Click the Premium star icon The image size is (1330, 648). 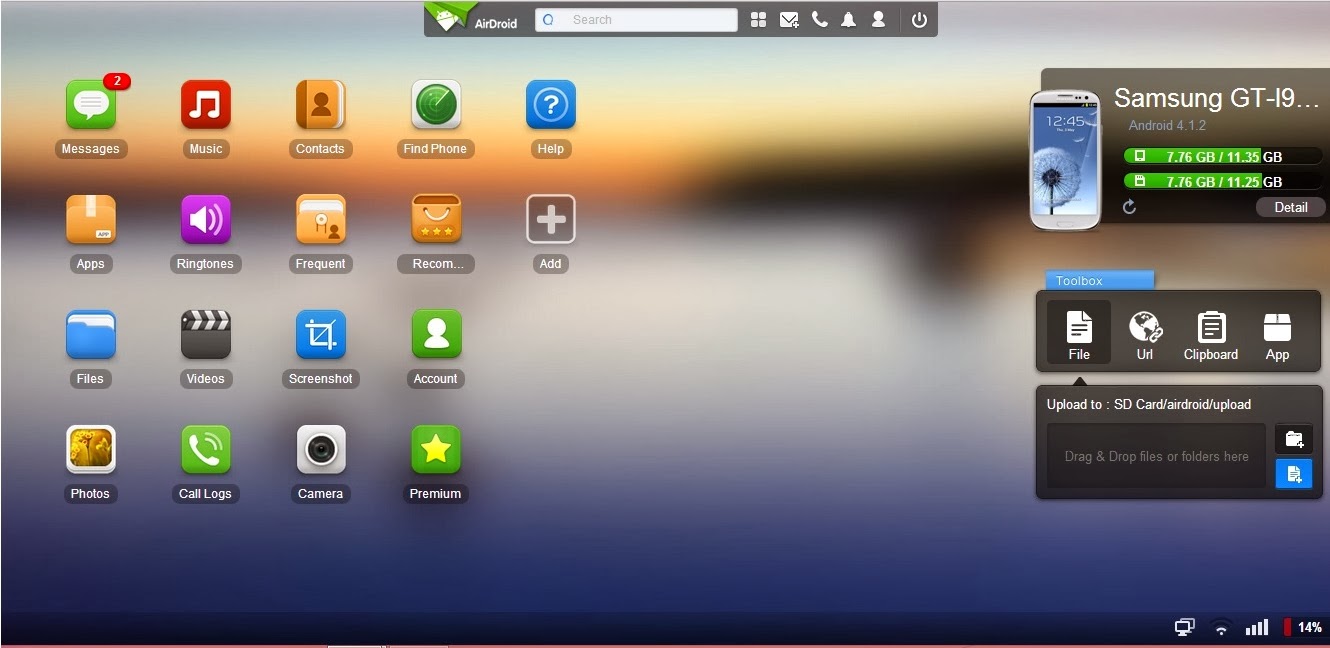tap(435, 448)
